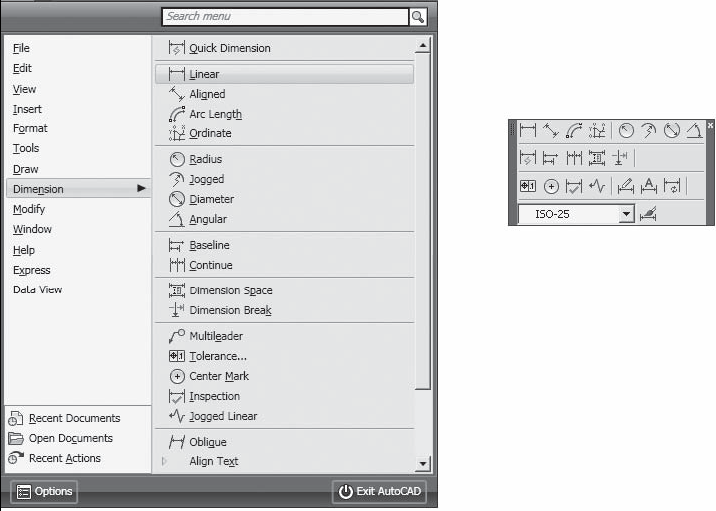Click the Tolerance icon in the toolbar

(528, 186)
